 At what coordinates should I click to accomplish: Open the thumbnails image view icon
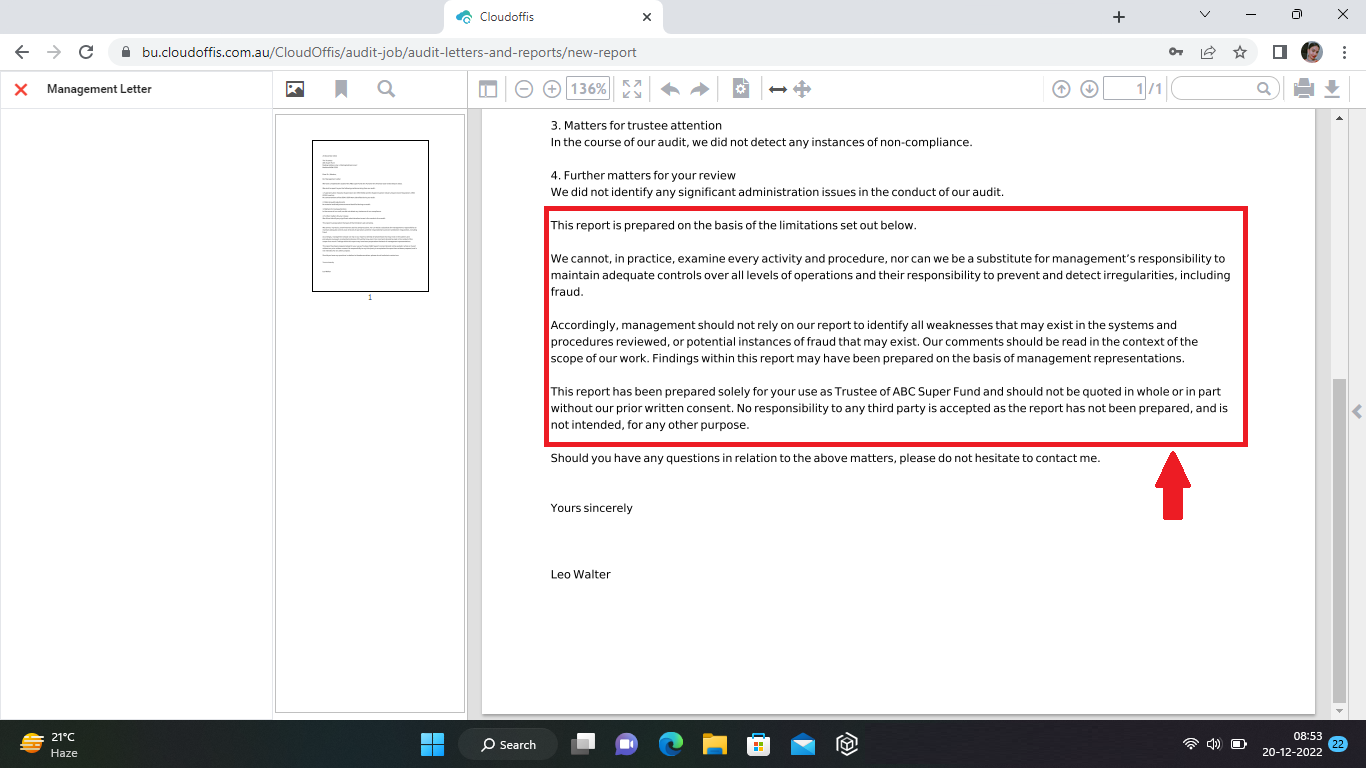click(295, 89)
